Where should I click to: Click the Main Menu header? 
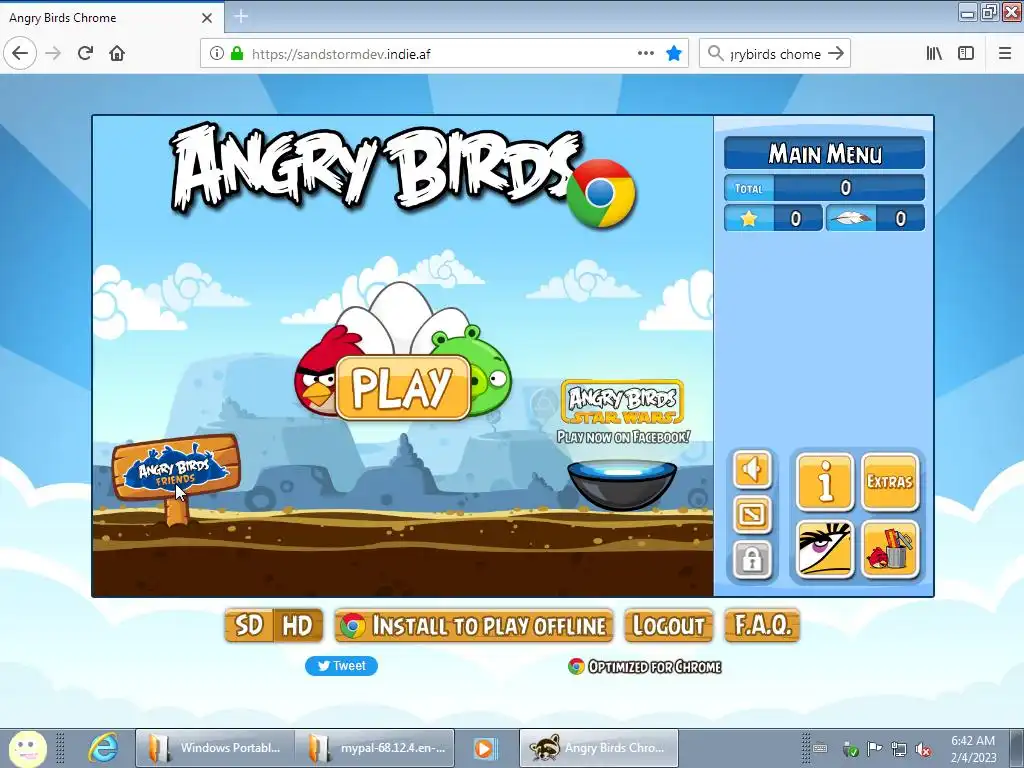[x=825, y=153]
